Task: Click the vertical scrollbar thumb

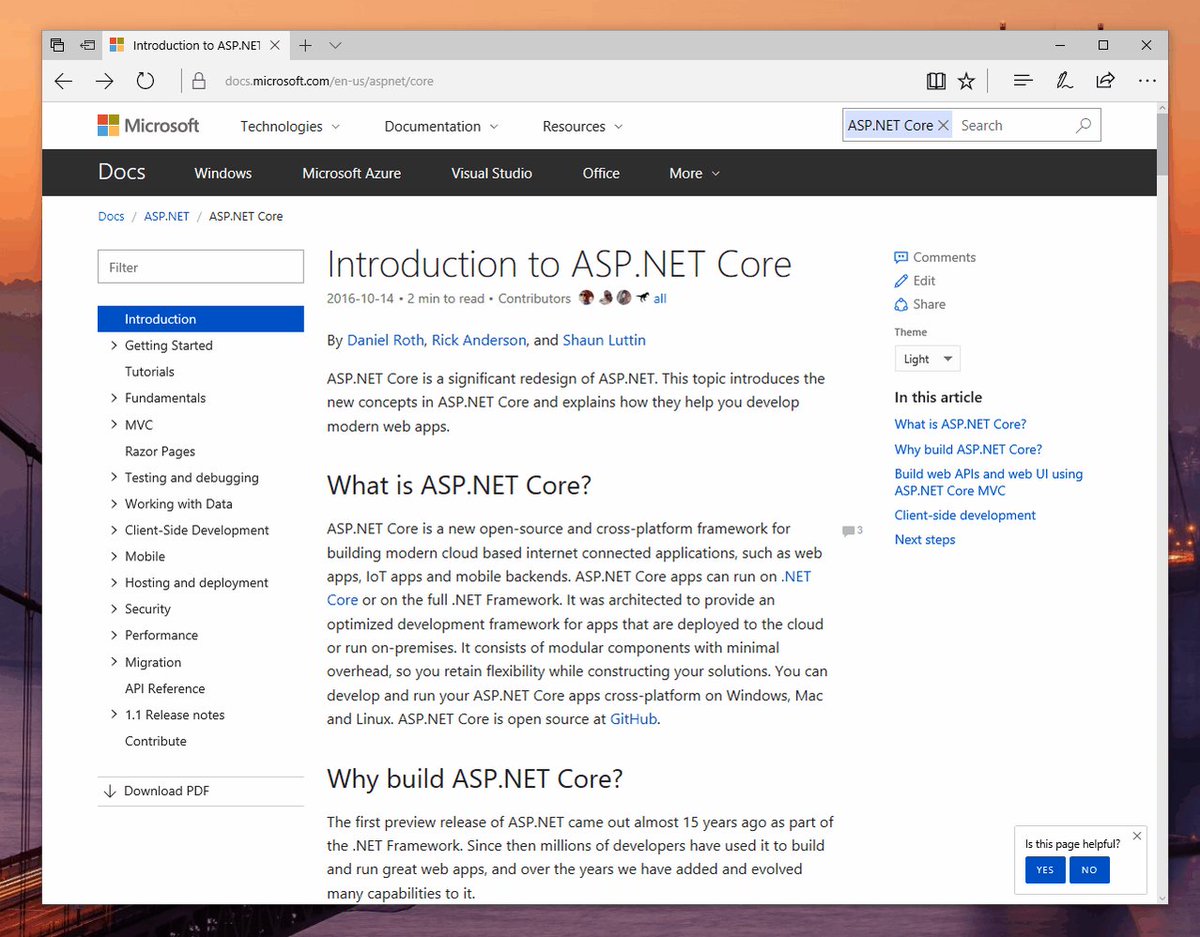Action: 1162,145
